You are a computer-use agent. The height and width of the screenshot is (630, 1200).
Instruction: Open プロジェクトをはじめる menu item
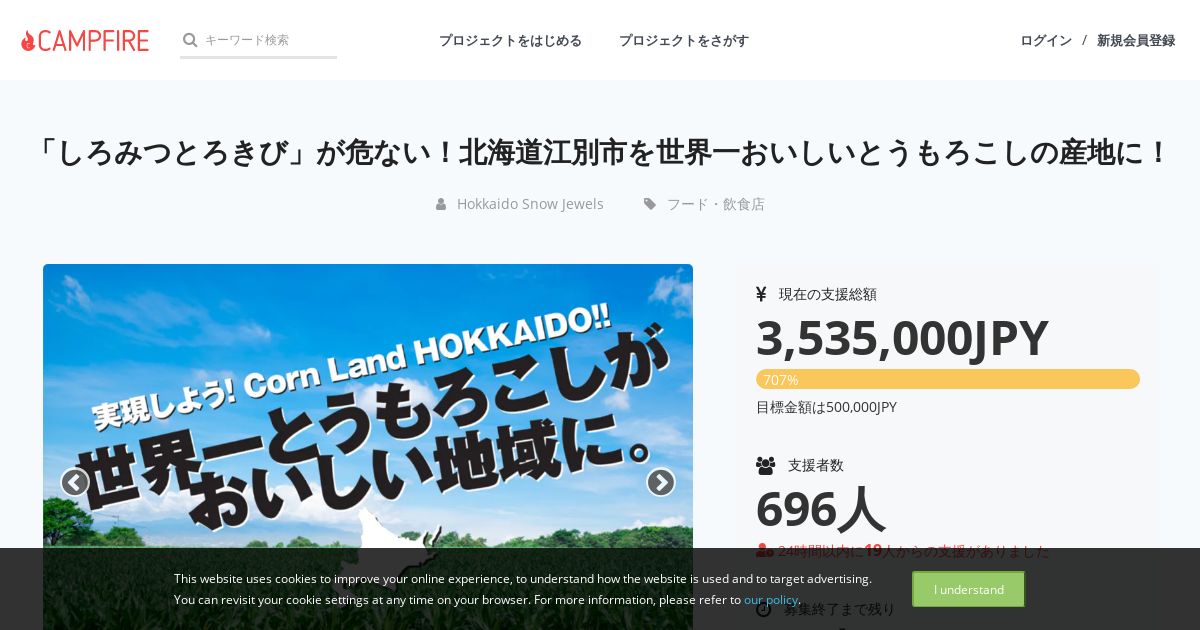coord(510,40)
